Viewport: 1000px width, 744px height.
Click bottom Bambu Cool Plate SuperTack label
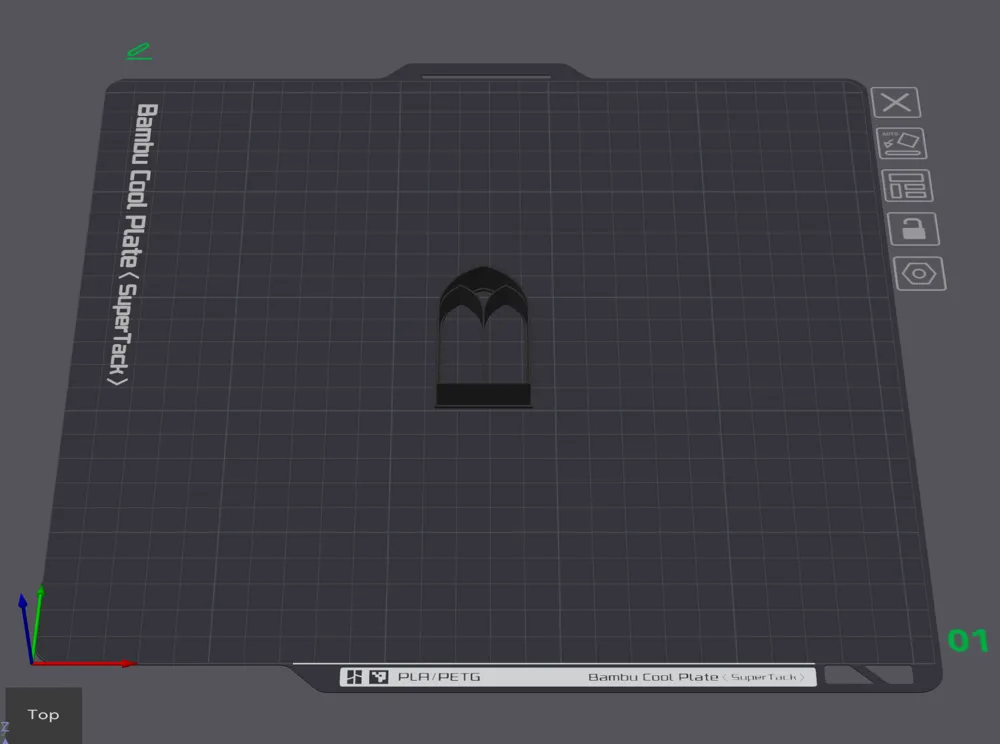(696, 676)
